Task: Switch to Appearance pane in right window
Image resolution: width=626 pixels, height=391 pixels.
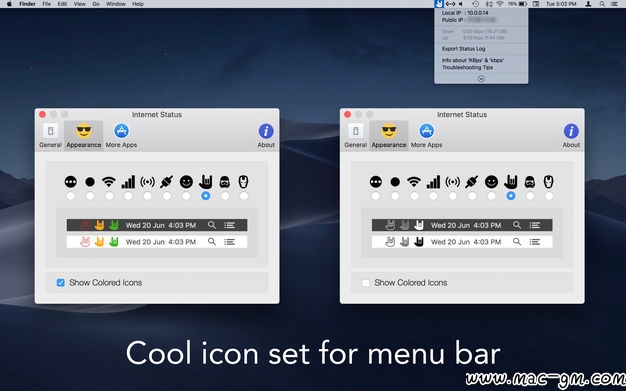Action: pyautogui.click(x=388, y=136)
